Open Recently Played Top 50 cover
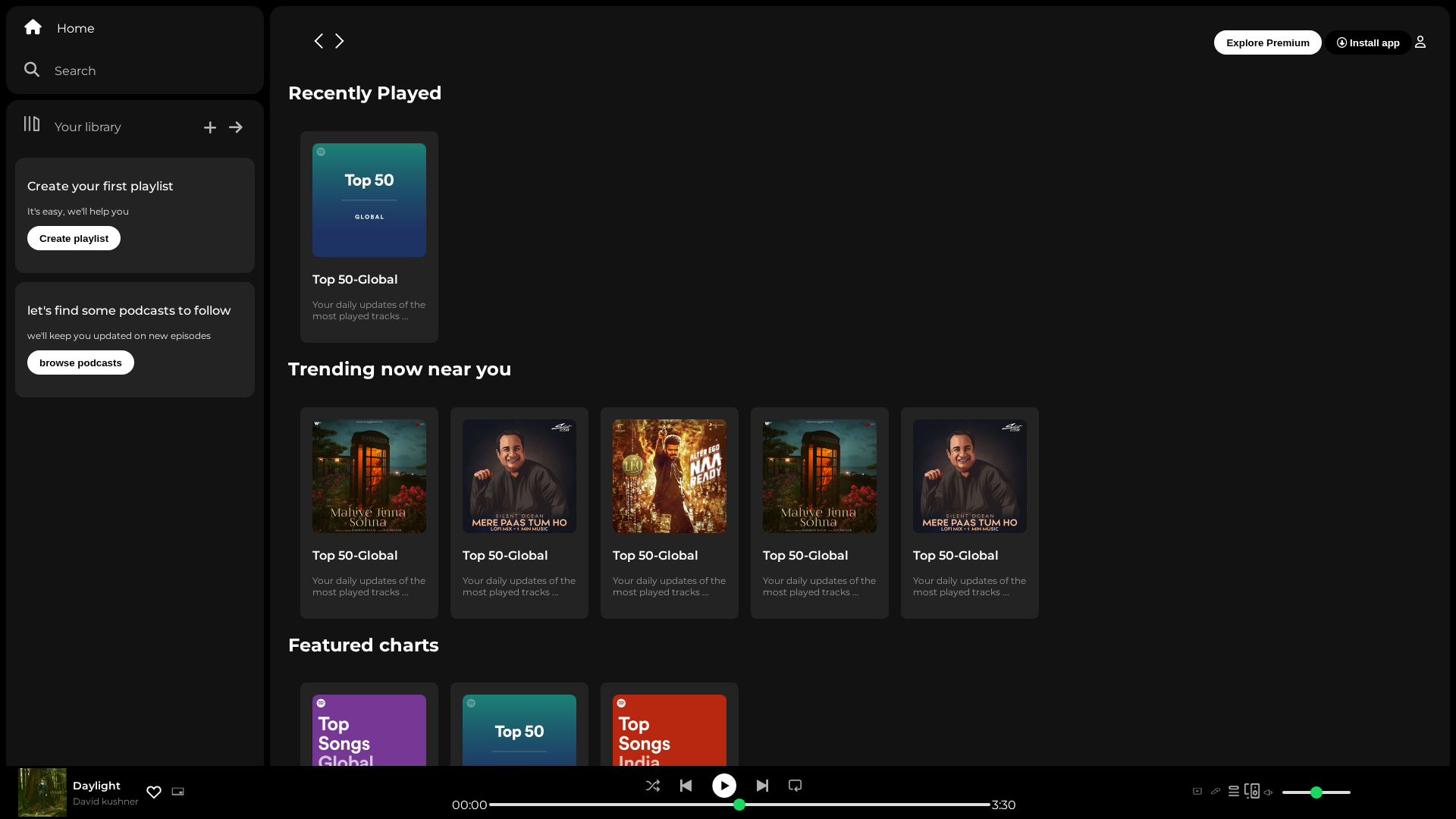The height and width of the screenshot is (819, 1456). pos(369,200)
